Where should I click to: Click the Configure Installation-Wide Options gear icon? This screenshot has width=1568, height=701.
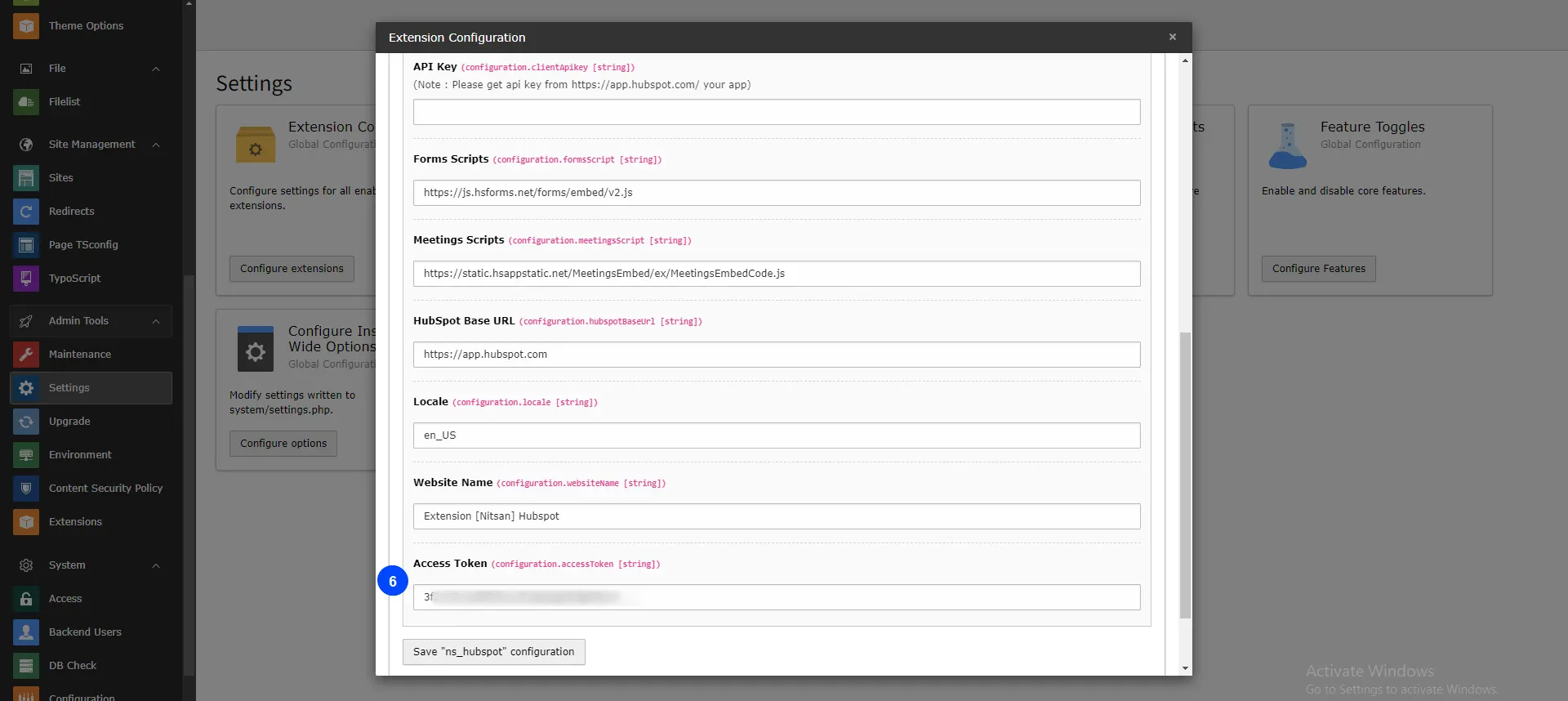(x=256, y=350)
